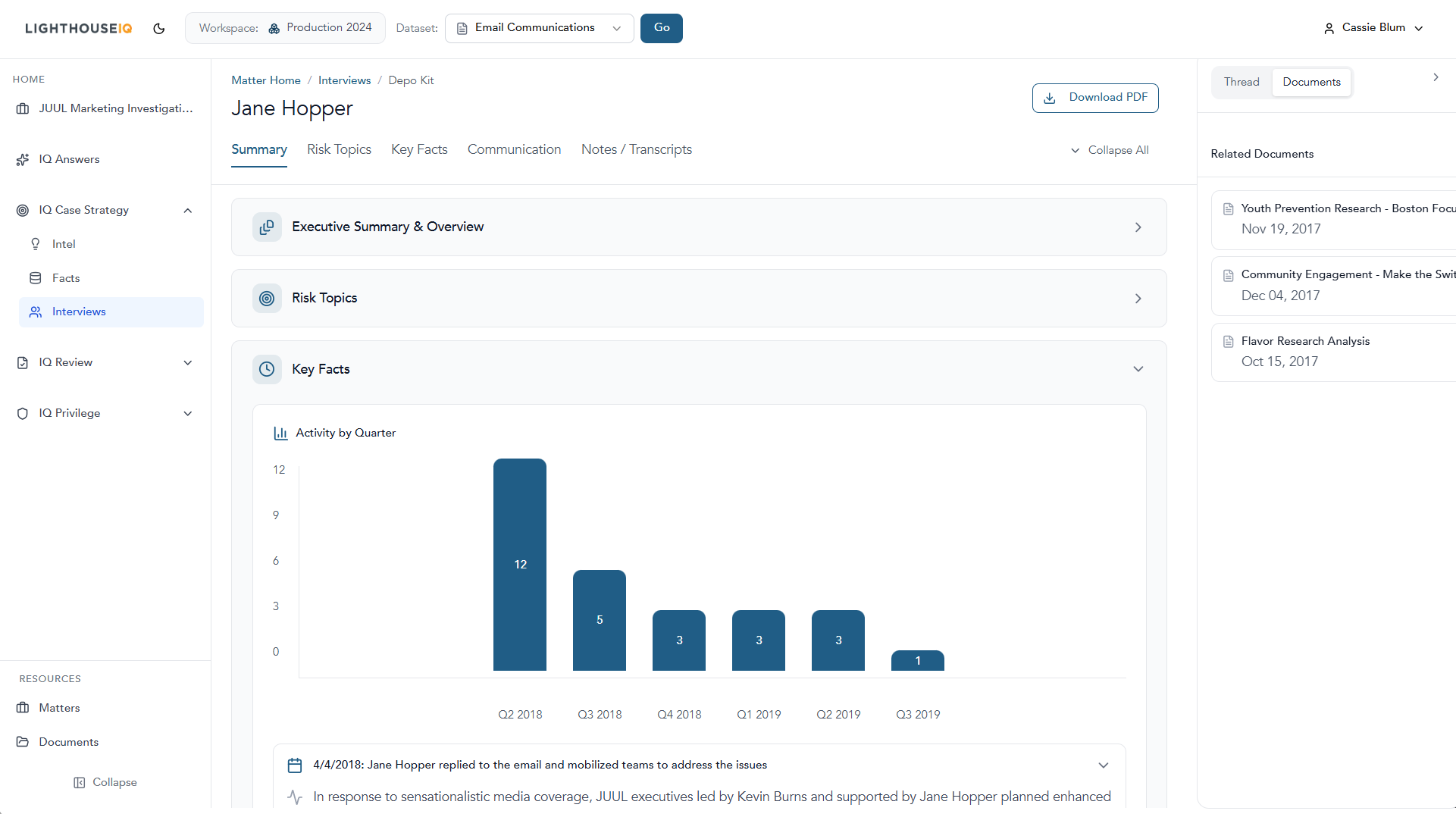Image resolution: width=1456 pixels, height=814 pixels.
Task: Click the activity pulse icon below date
Action: pos(295,797)
